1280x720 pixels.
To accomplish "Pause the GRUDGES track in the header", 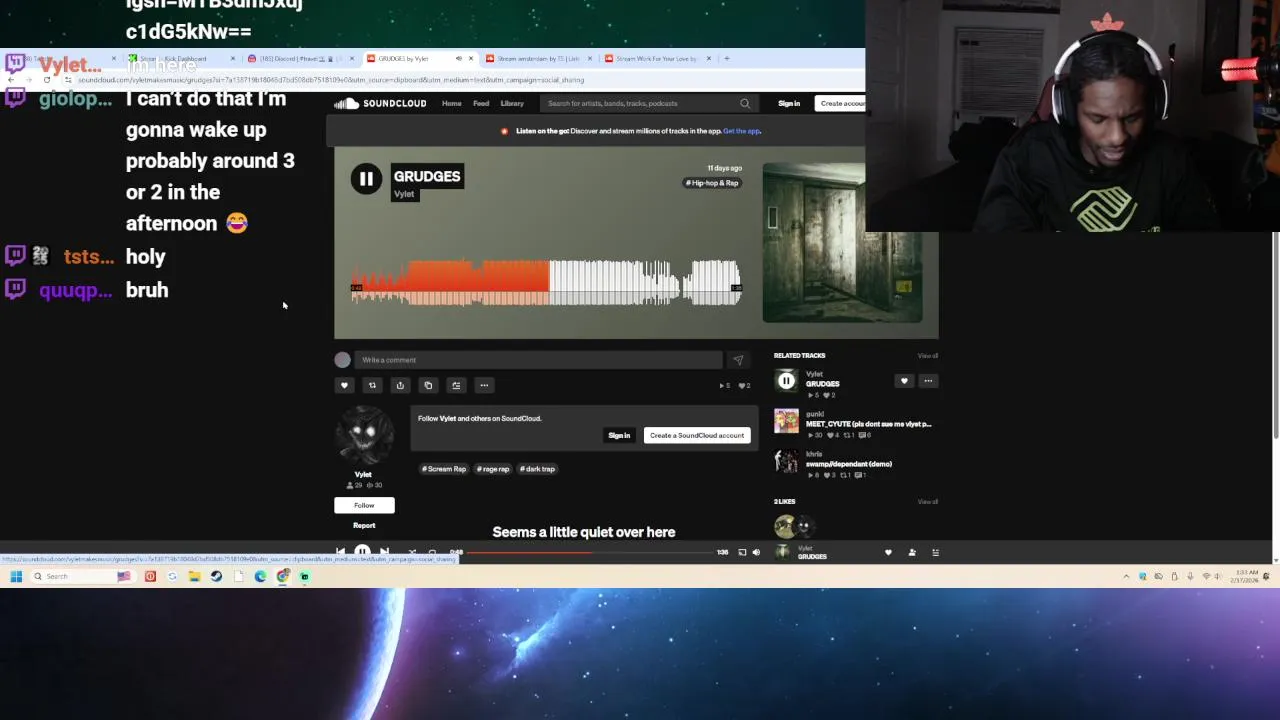I will pyautogui.click(x=366, y=179).
